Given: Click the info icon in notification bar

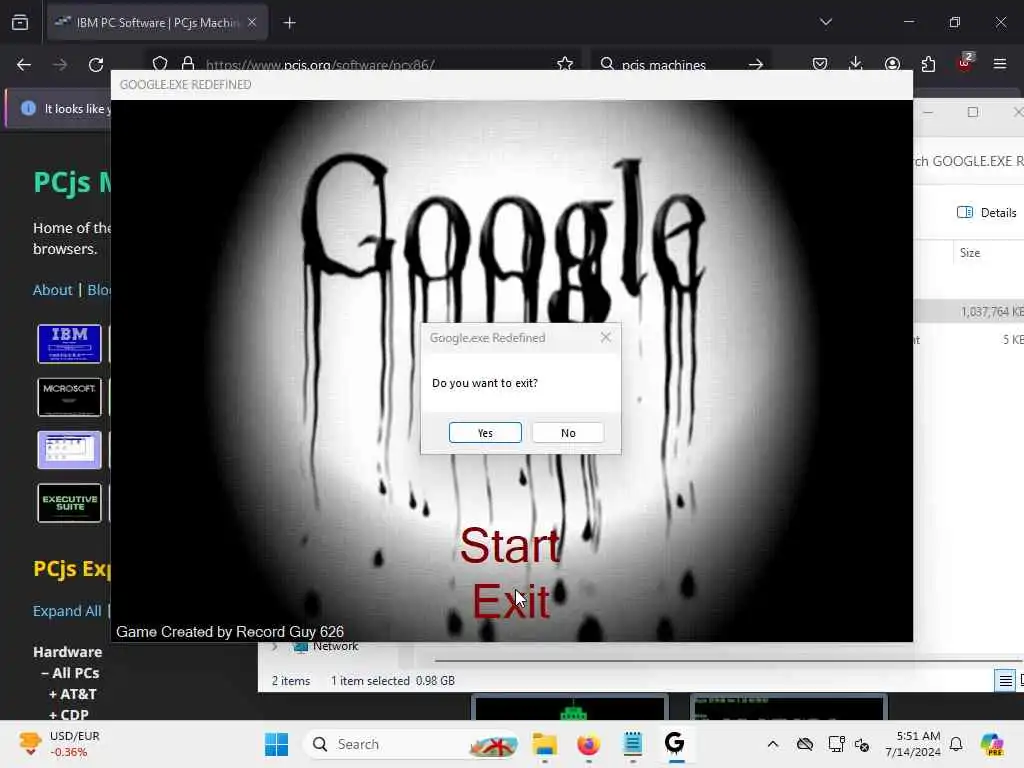Looking at the screenshot, I should click(x=28, y=108).
